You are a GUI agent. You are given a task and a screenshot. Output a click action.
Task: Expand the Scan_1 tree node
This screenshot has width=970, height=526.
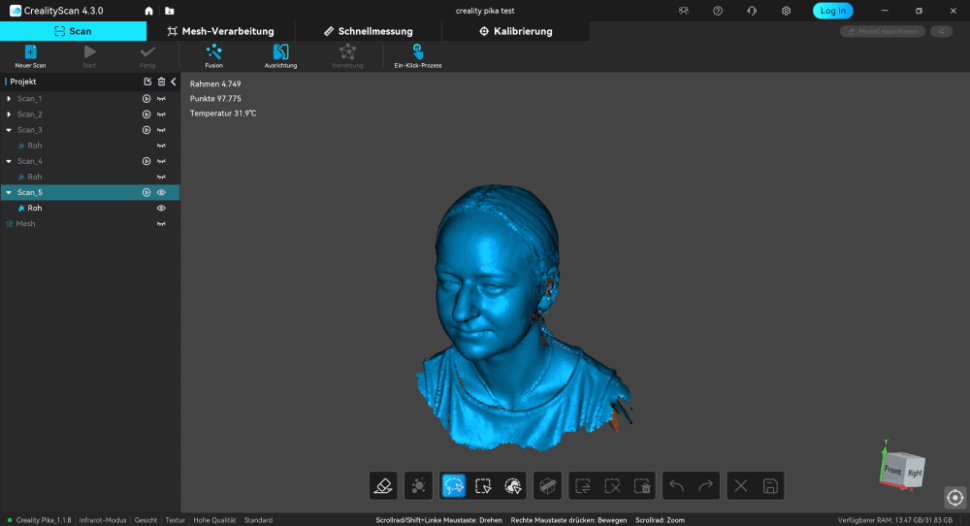pos(9,98)
